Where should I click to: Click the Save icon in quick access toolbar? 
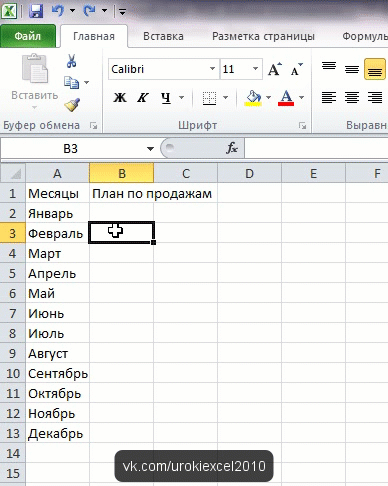tap(36, 11)
